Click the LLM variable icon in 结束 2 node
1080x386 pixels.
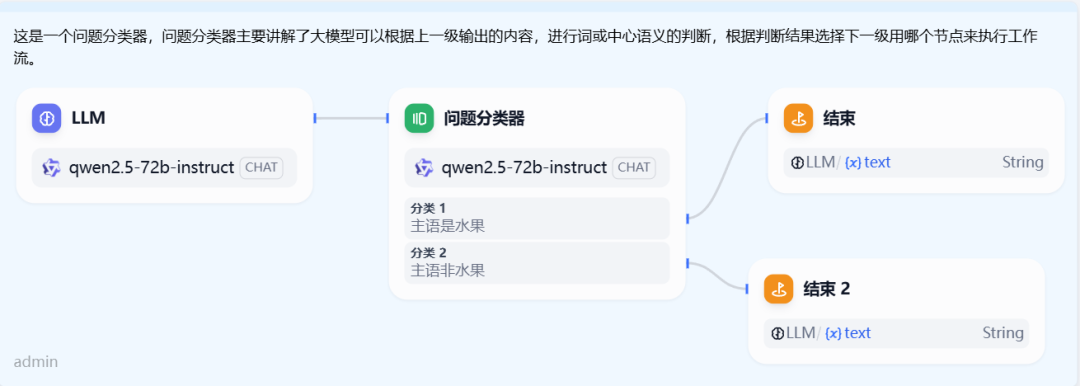[778, 334]
